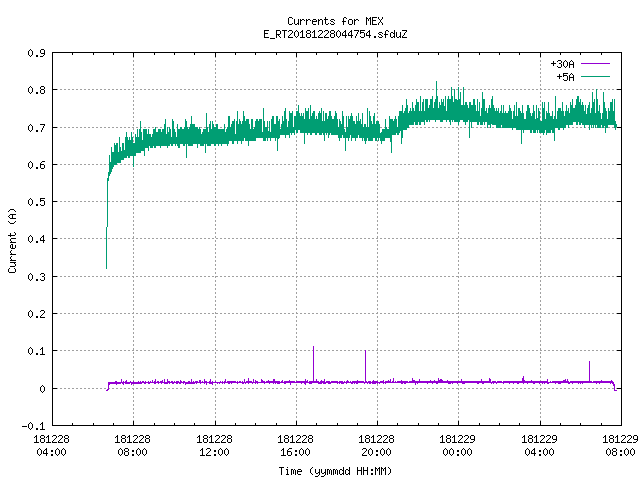Click the y-axis value 0.1

[x=36, y=351]
